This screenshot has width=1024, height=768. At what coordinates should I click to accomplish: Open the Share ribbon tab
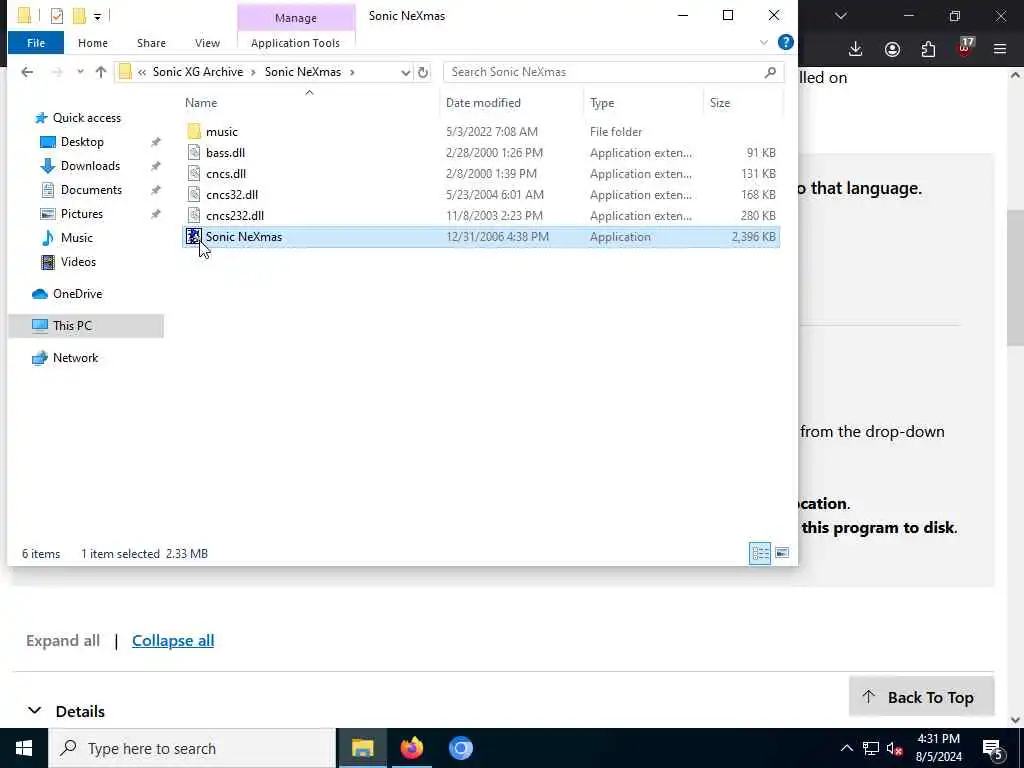point(151,43)
